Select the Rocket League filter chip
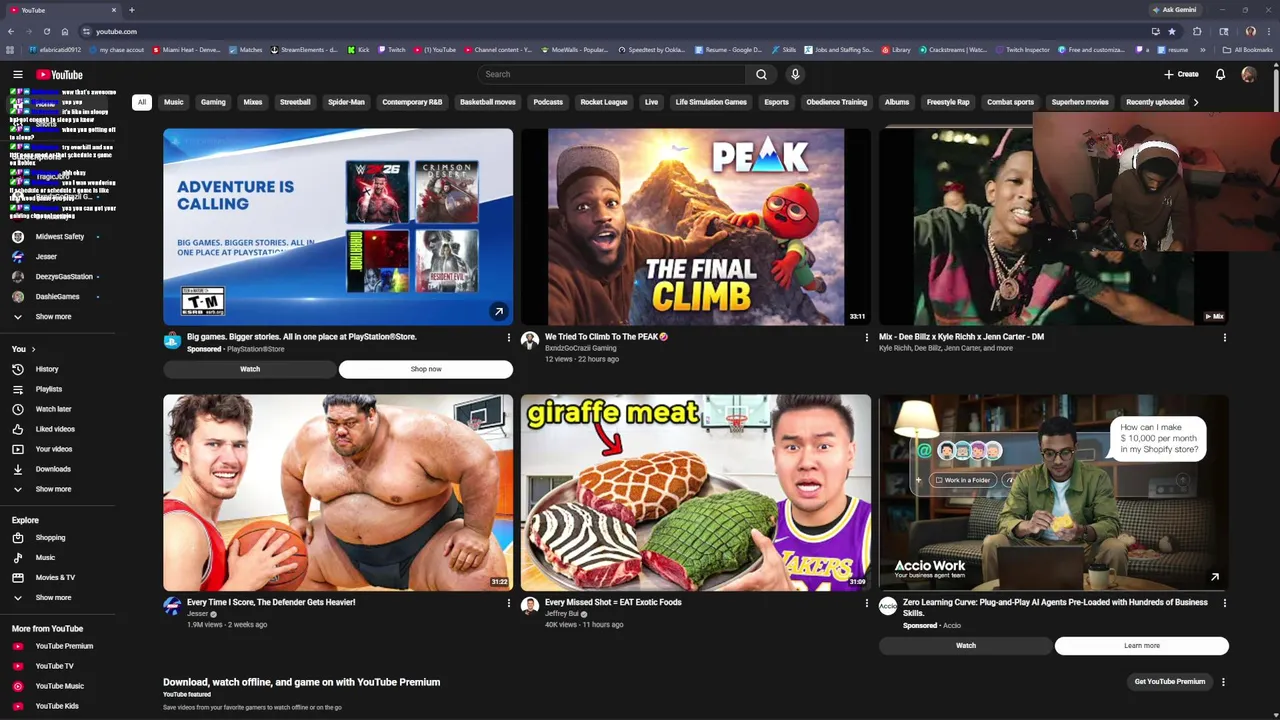The height and width of the screenshot is (720, 1280). coord(604,102)
